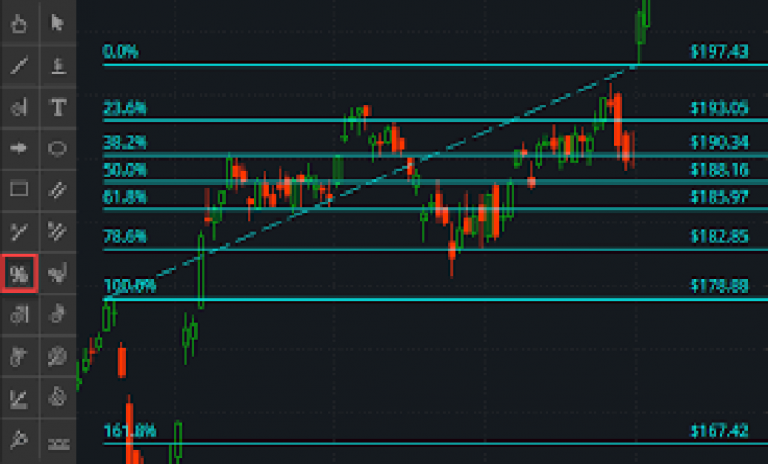Click the 161.8% extension label
The width and height of the screenshot is (768, 464).
(129, 431)
